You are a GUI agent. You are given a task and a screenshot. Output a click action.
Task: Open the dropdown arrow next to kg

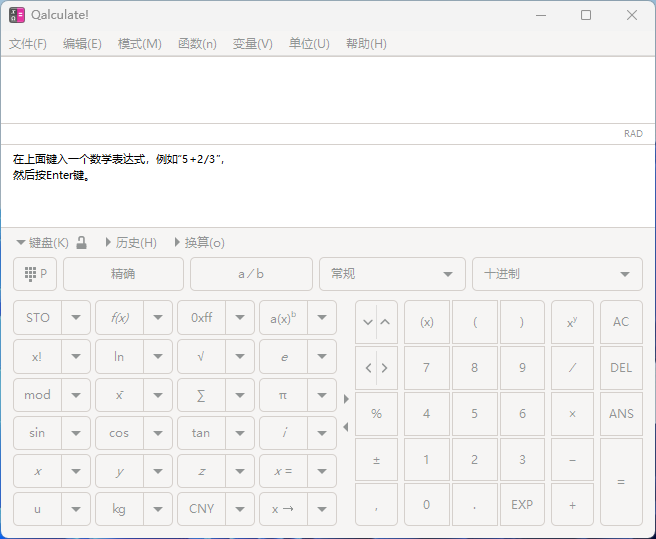pos(158,509)
